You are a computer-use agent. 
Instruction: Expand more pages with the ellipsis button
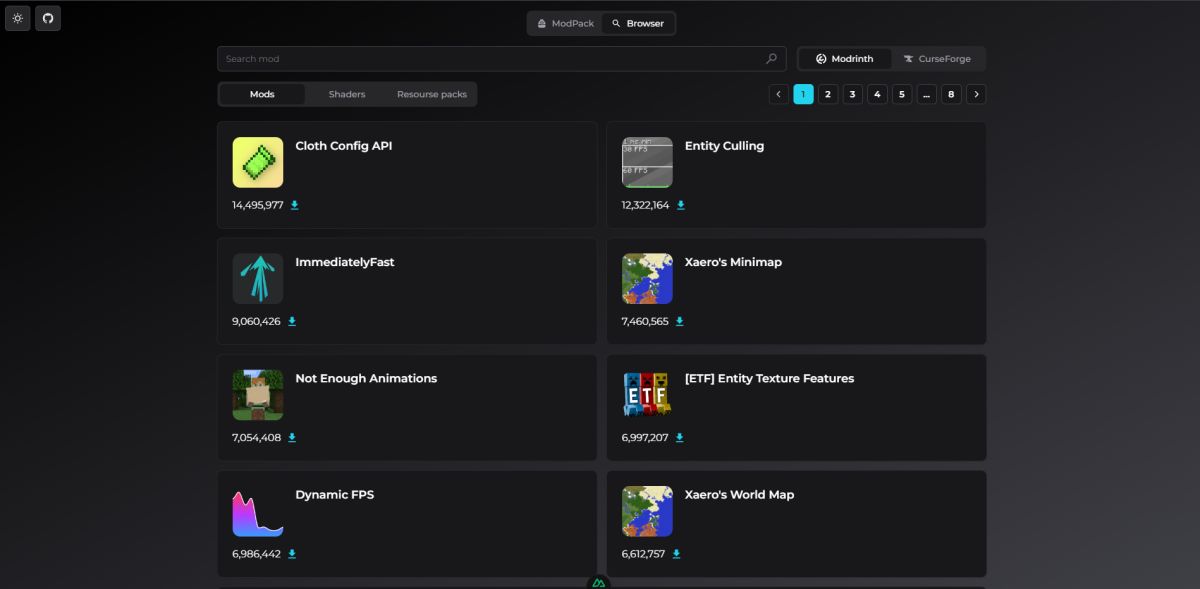point(927,94)
